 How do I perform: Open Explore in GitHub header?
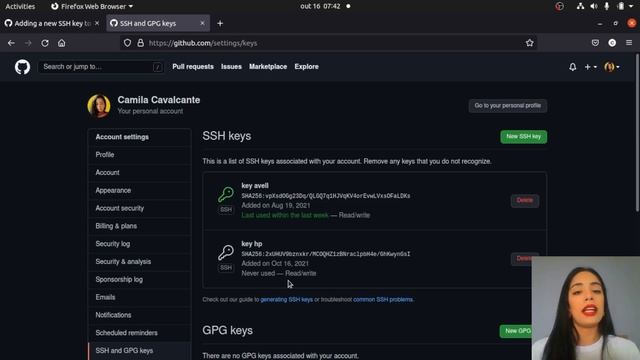(x=307, y=67)
